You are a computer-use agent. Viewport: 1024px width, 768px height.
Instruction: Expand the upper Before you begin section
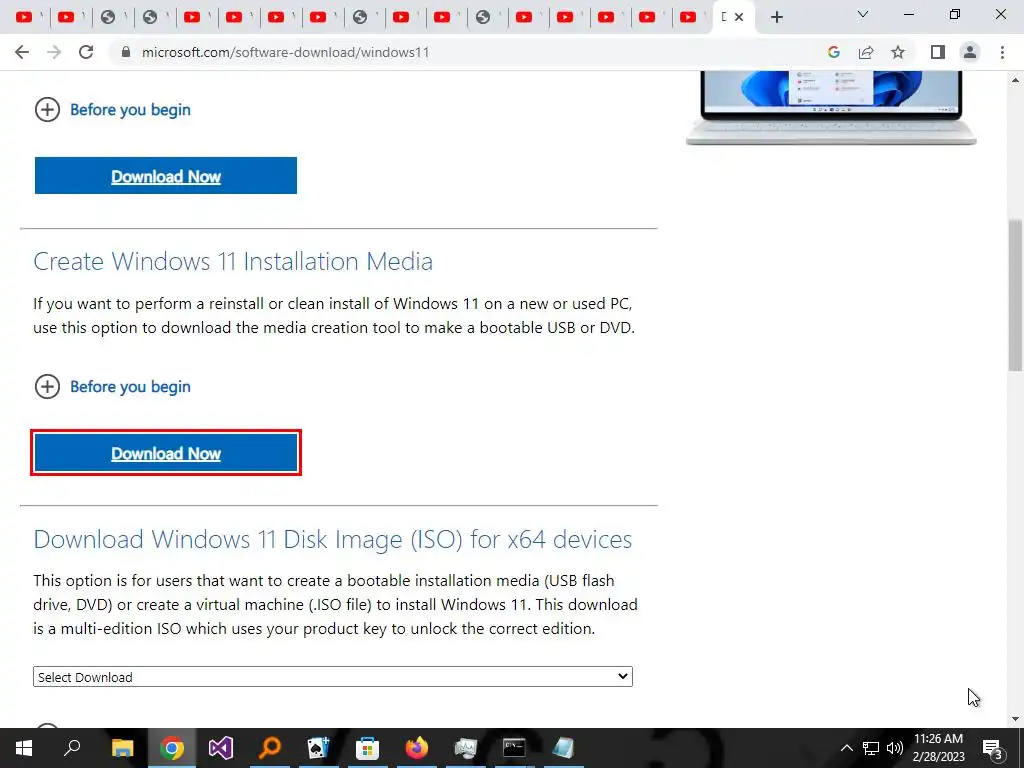click(x=112, y=110)
